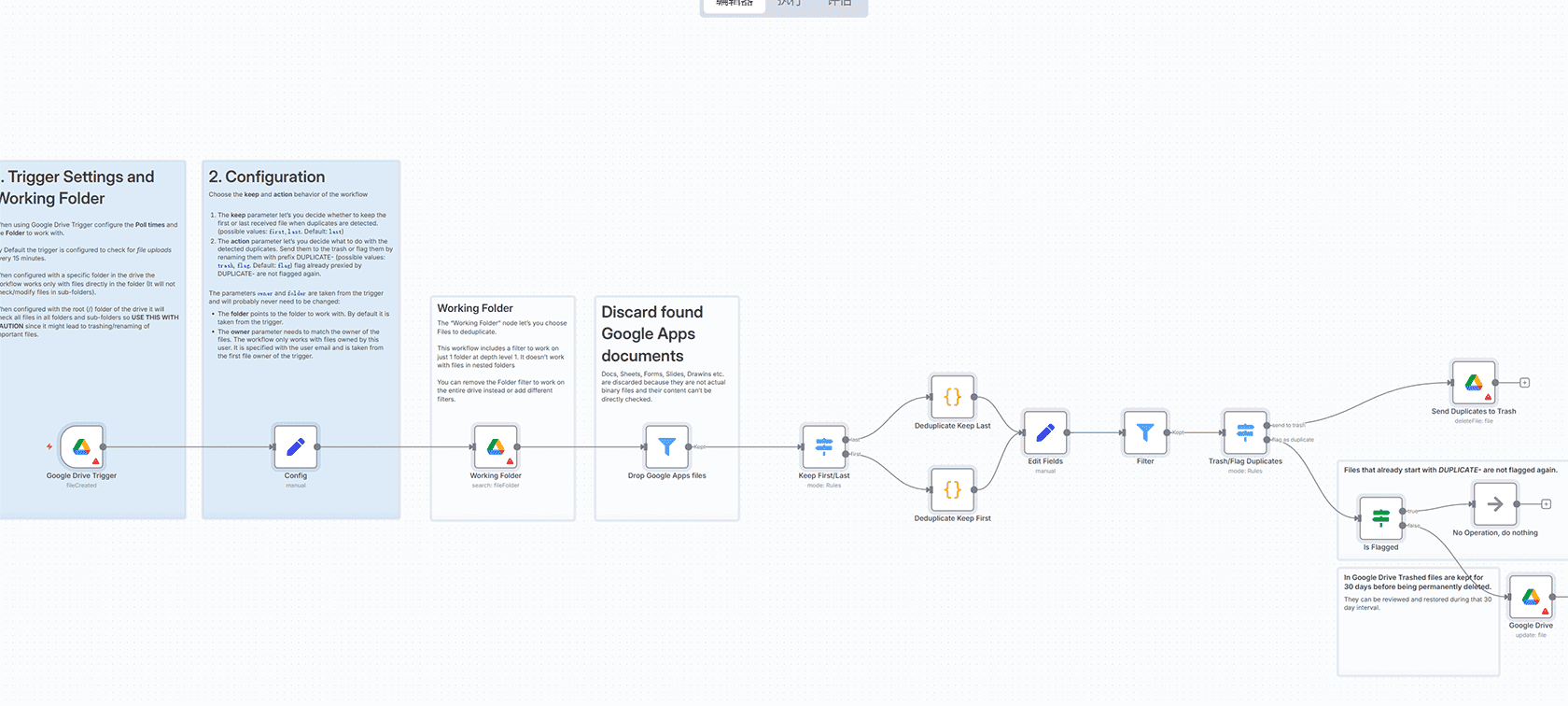Open the Deduplicate Keep First code node

(x=952, y=489)
